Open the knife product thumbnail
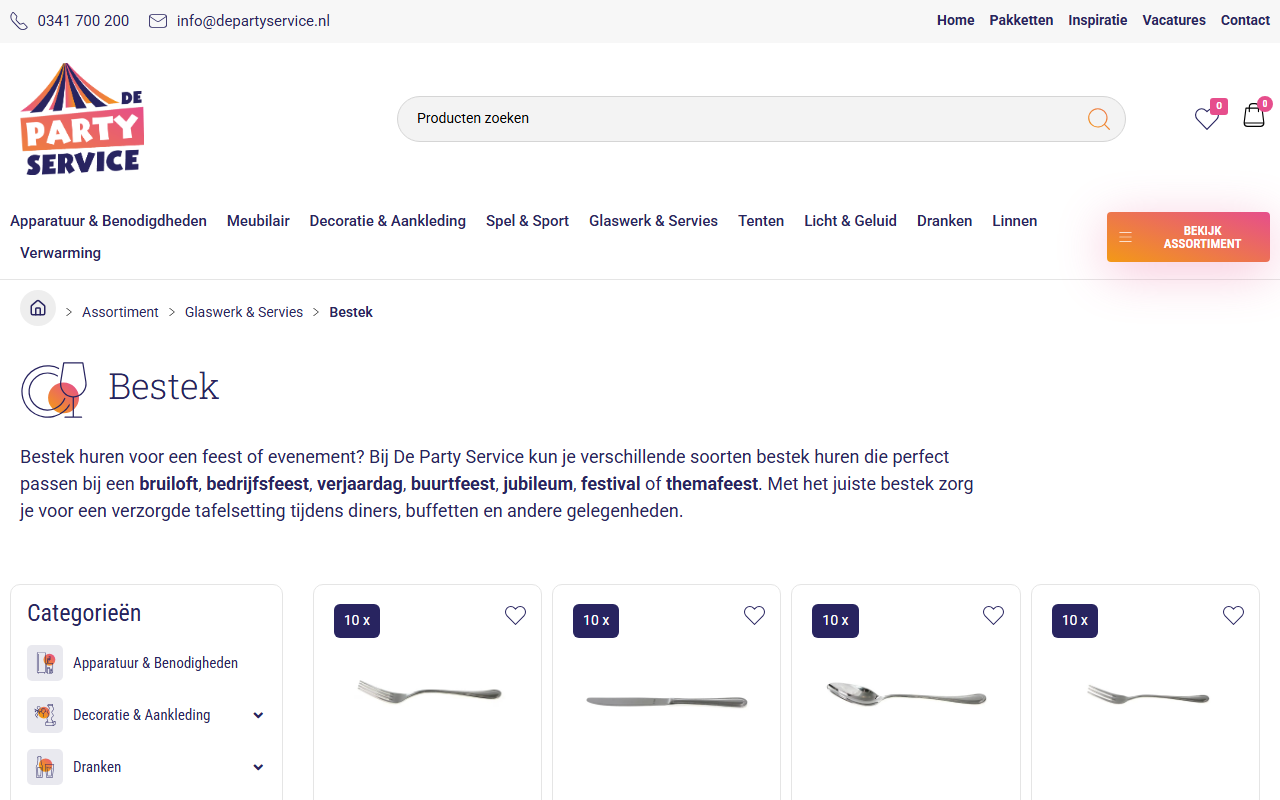Image resolution: width=1280 pixels, height=800 pixels. tap(666, 701)
